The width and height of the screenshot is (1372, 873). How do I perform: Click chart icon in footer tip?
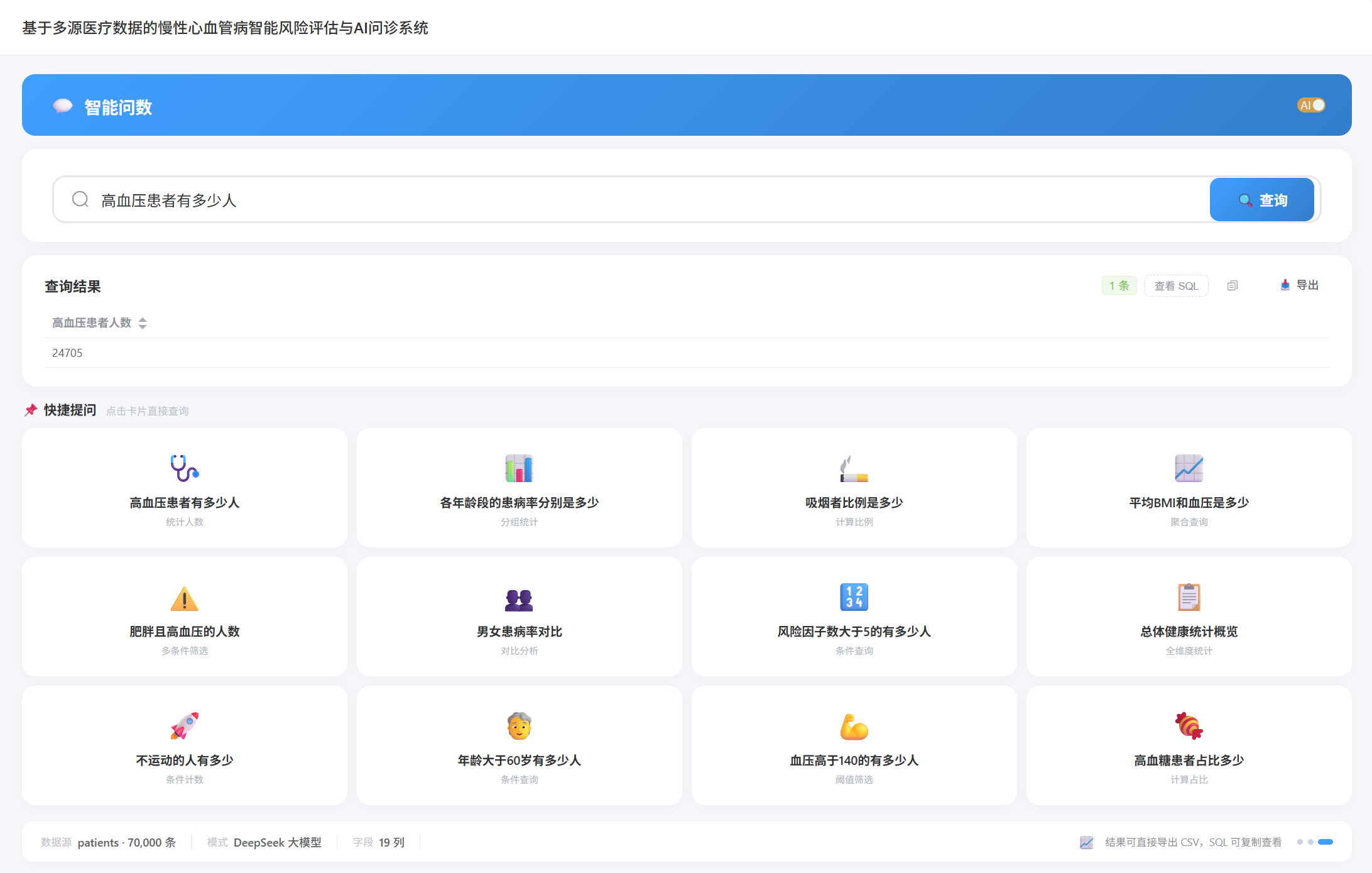coord(1086,842)
